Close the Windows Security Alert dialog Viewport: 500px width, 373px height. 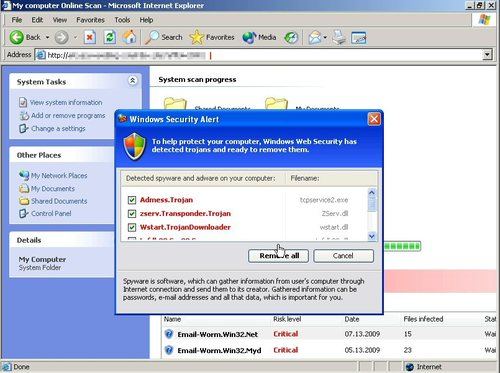click(x=374, y=119)
